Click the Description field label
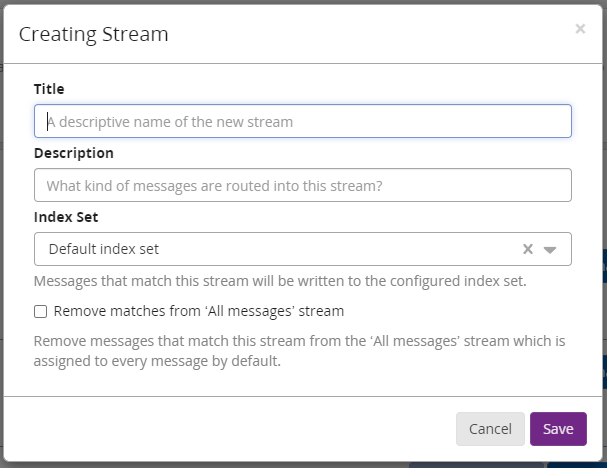Screen dimensions: 607x468 tap(74, 153)
